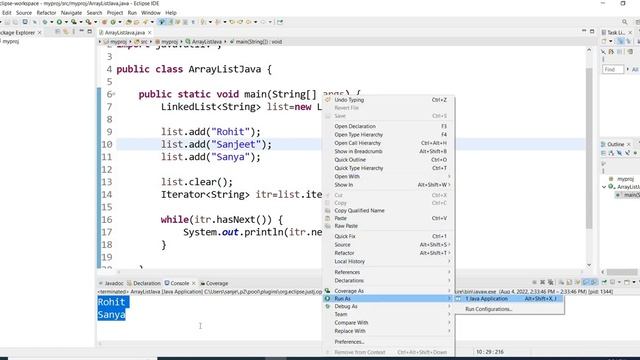This screenshot has width=640, height=360.
Task: Clear the Console output
Action: [x=561, y=282]
